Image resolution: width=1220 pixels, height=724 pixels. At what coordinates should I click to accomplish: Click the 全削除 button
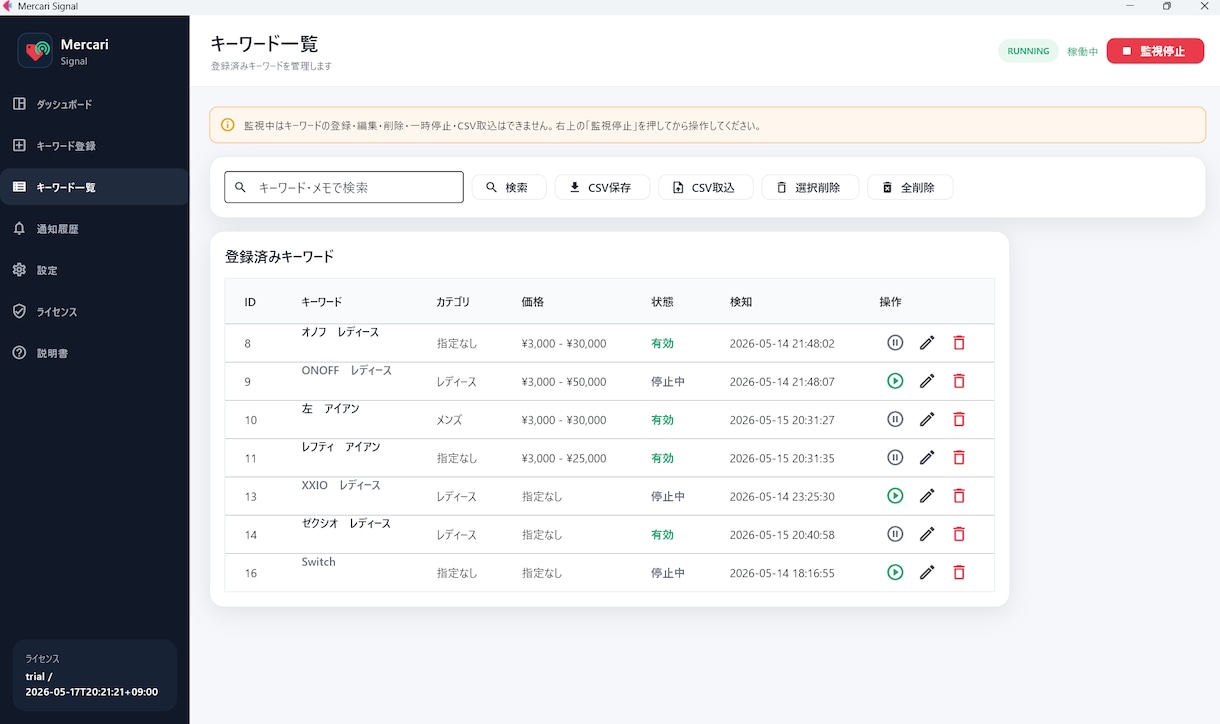910,187
